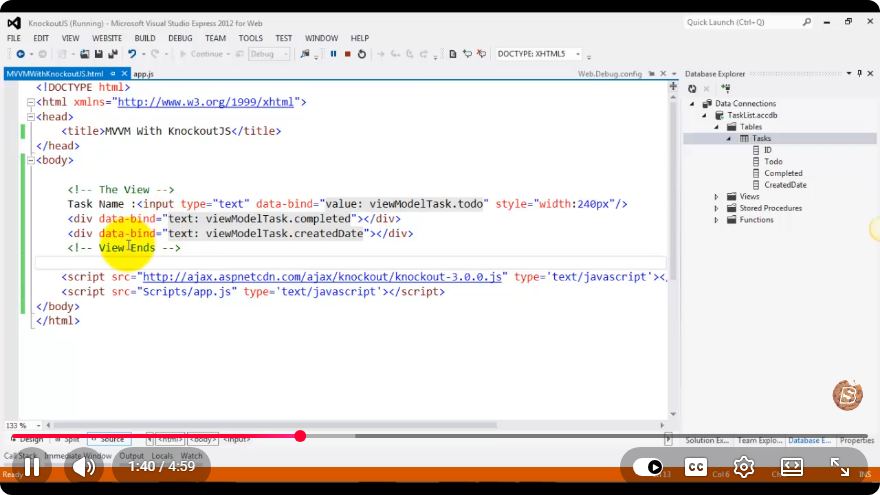
Task: Click the ID column icon in Tasks
Action: tap(756, 150)
